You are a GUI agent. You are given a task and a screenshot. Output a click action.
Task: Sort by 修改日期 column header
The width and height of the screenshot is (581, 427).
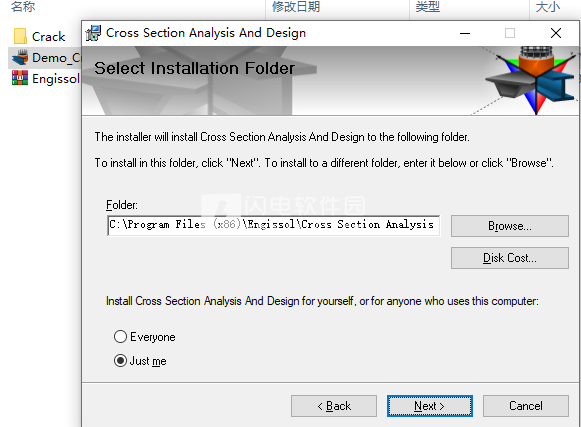point(296,6)
